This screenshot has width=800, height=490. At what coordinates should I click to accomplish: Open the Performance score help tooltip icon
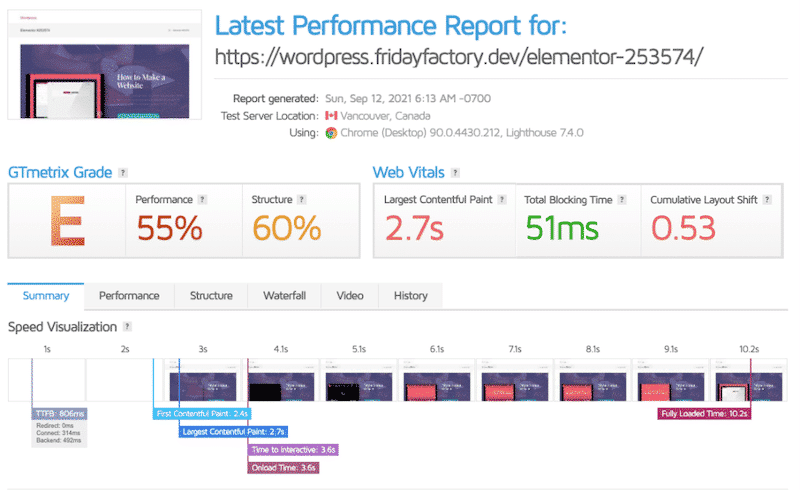pyautogui.click(x=202, y=200)
